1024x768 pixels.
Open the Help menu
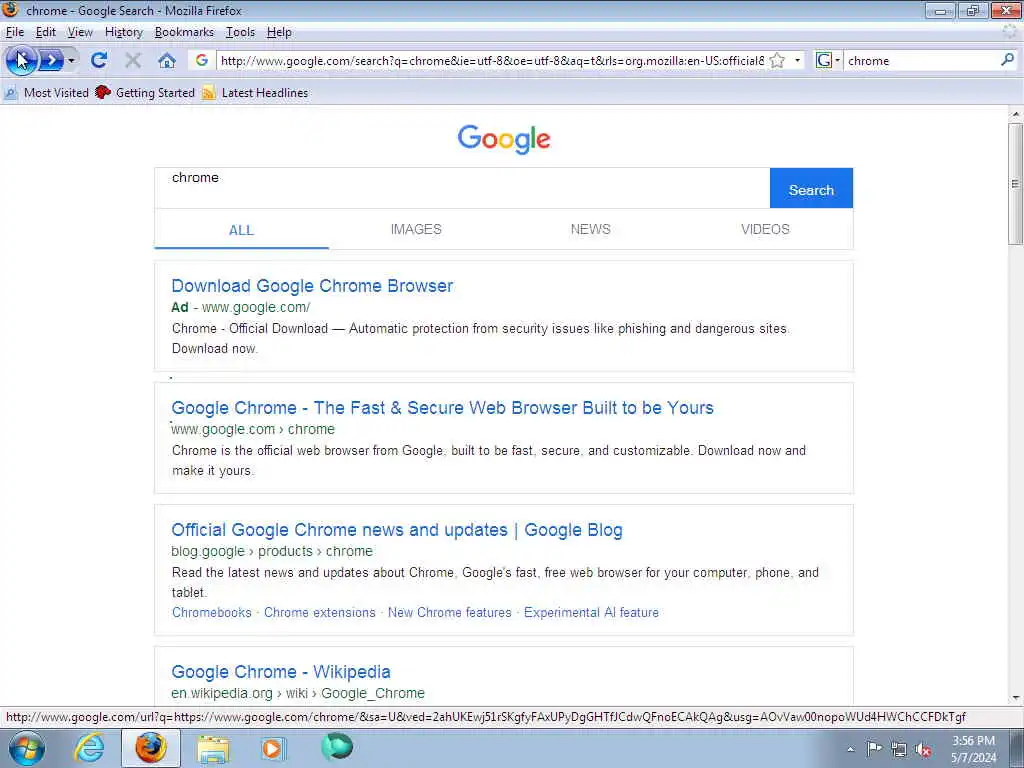point(279,32)
